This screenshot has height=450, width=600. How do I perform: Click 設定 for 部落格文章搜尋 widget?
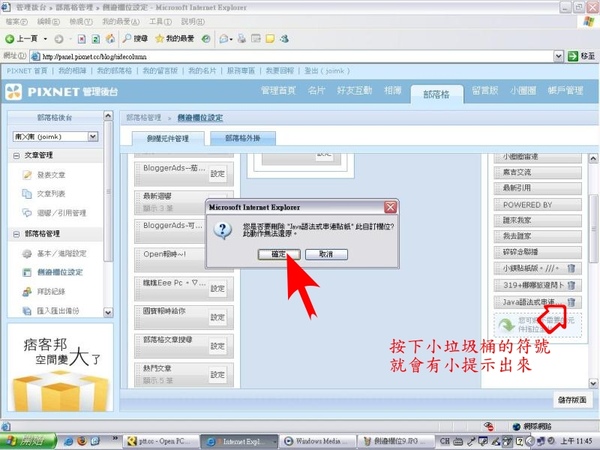[x=217, y=346]
